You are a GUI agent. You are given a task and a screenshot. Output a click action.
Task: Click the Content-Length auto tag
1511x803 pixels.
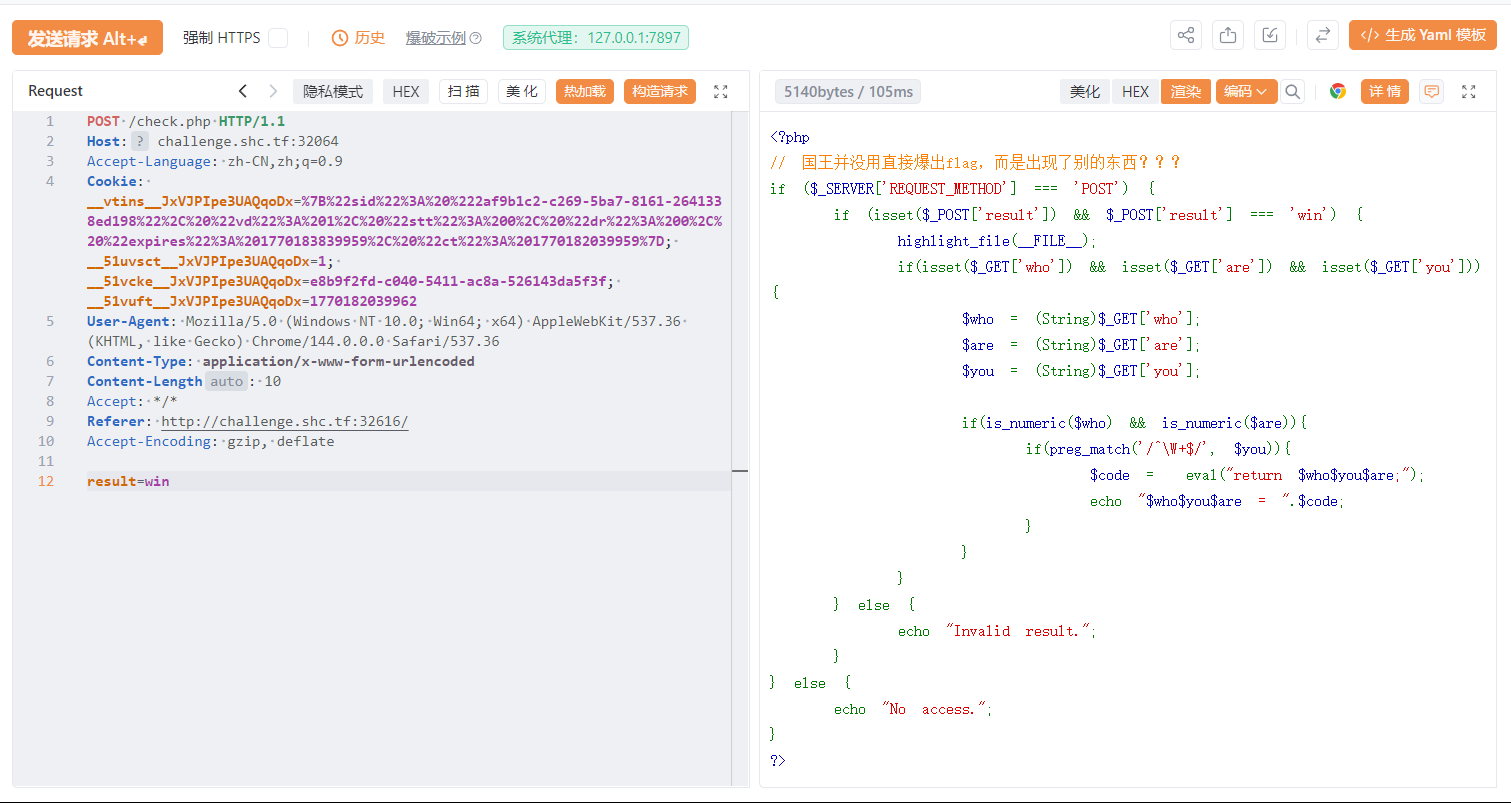[227, 381]
